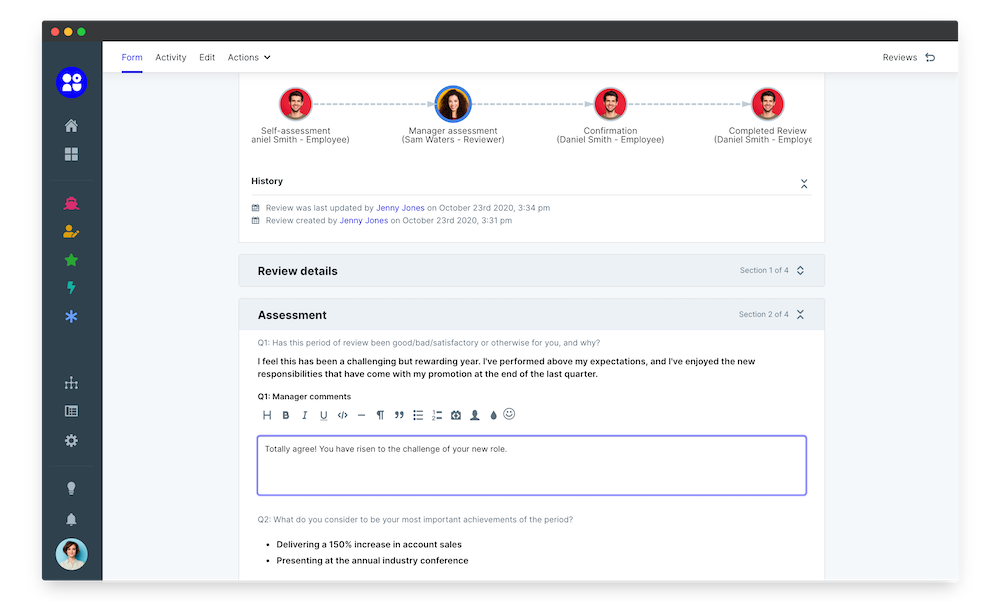Toggle underline in comment editor

[x=323, y=415]
